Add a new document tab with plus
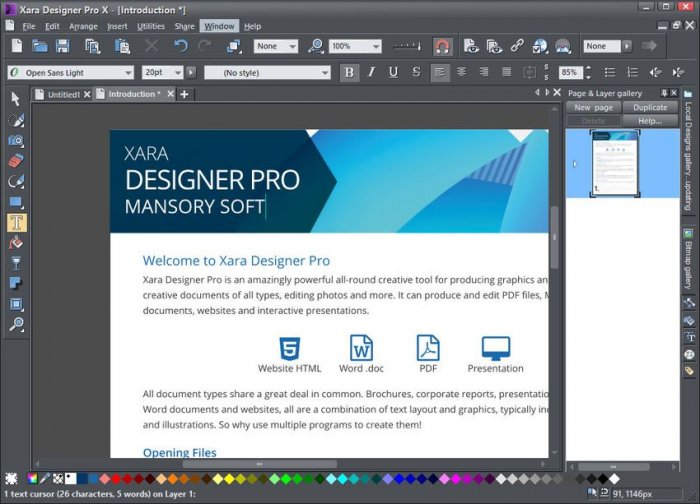This screenshot has width=700, height=504. [184, 94]
